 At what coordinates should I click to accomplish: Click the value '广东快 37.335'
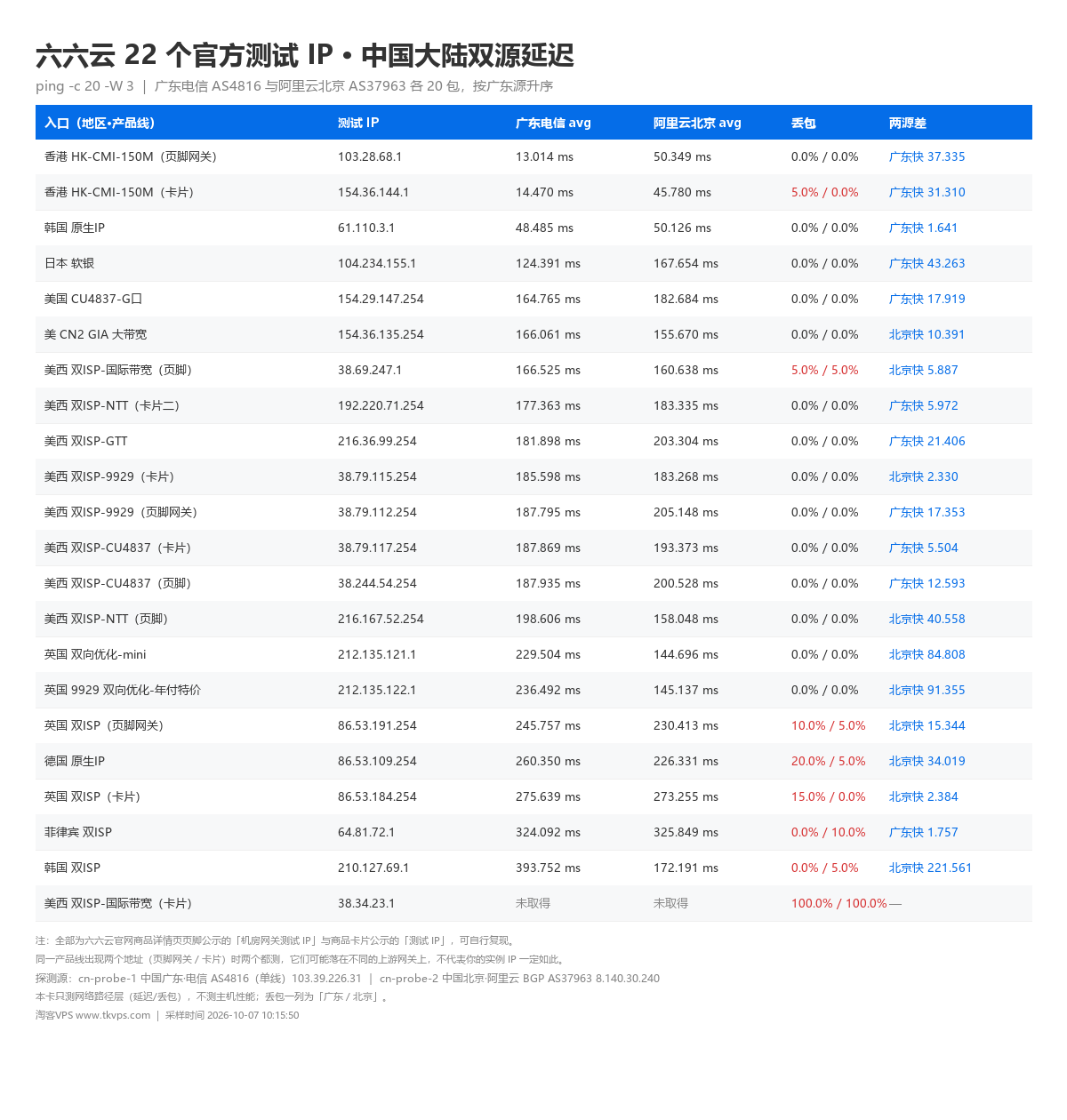pos(927,156)
